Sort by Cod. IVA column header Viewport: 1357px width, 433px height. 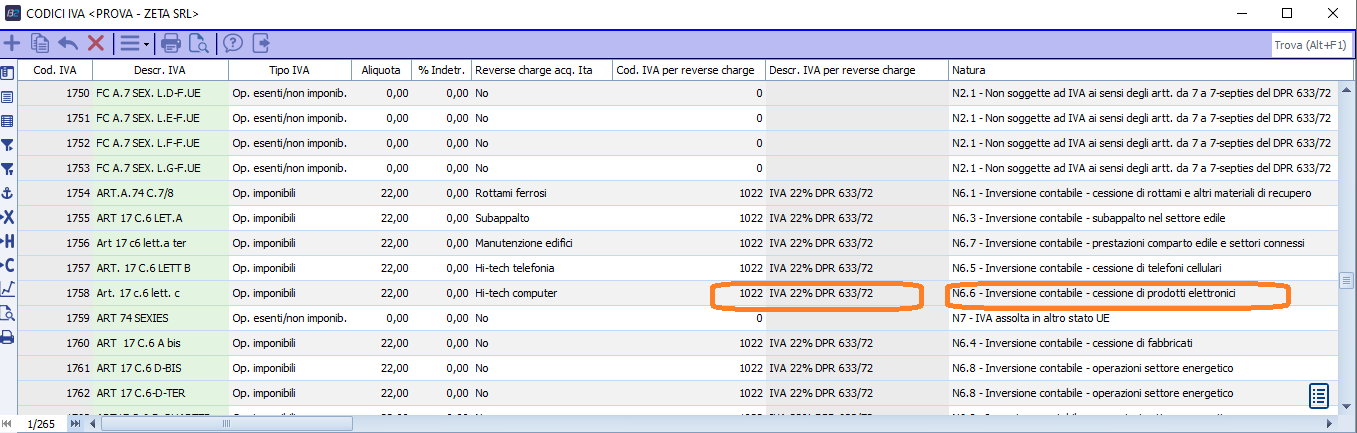tap(56, 71)
